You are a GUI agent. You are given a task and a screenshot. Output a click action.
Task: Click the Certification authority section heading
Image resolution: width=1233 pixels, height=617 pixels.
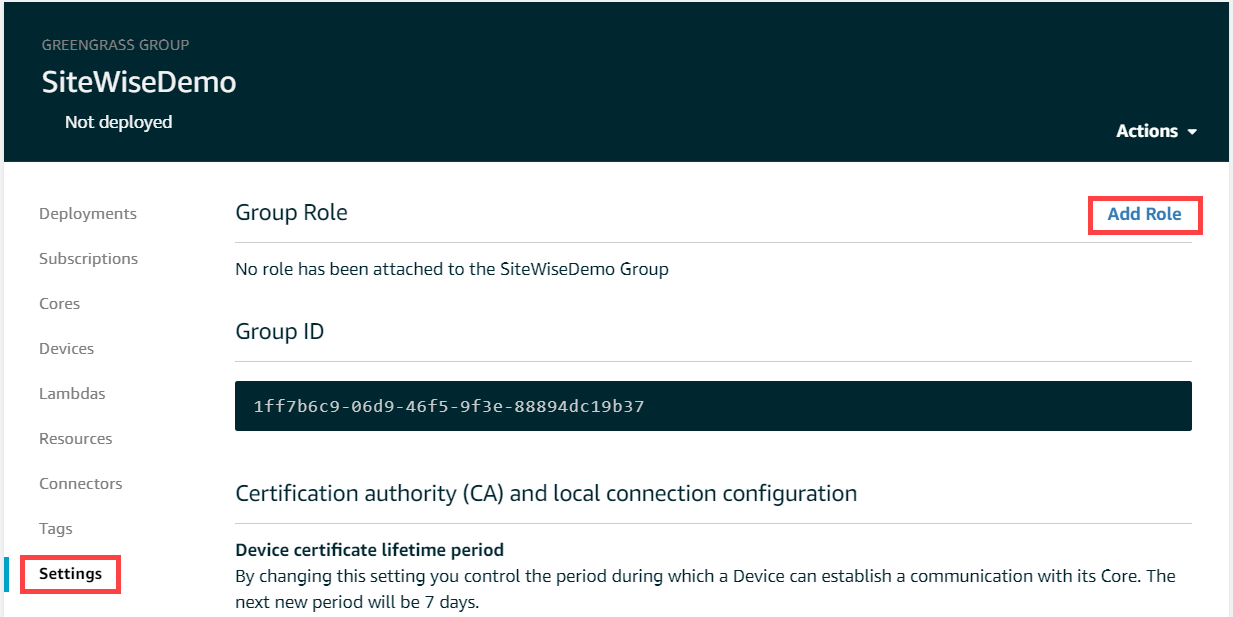[546, 493]
